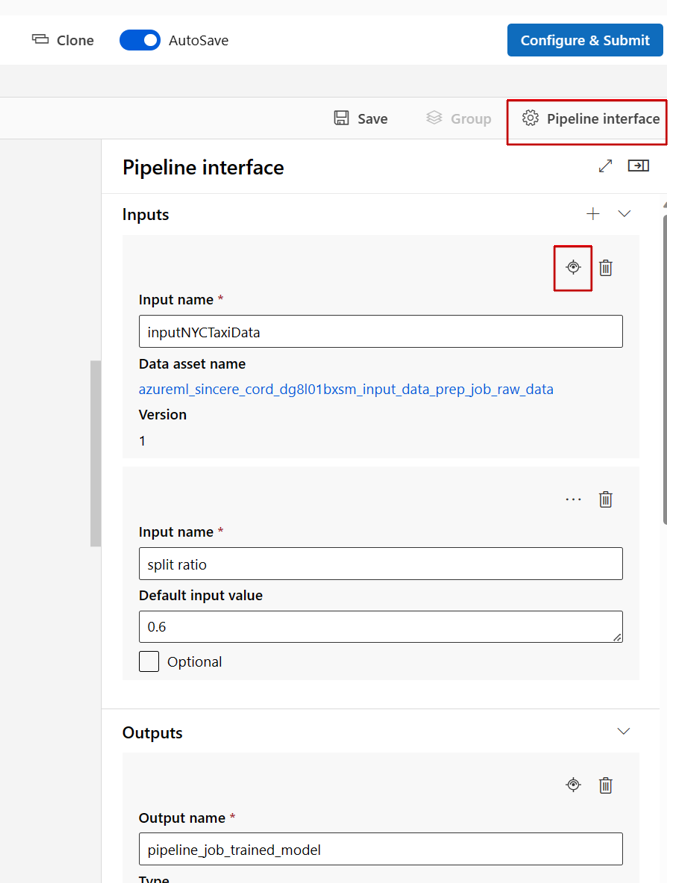Click the Clone icon
Viewport: 682px width, 883px height.
pyautogui.click(x=38, y=40)
